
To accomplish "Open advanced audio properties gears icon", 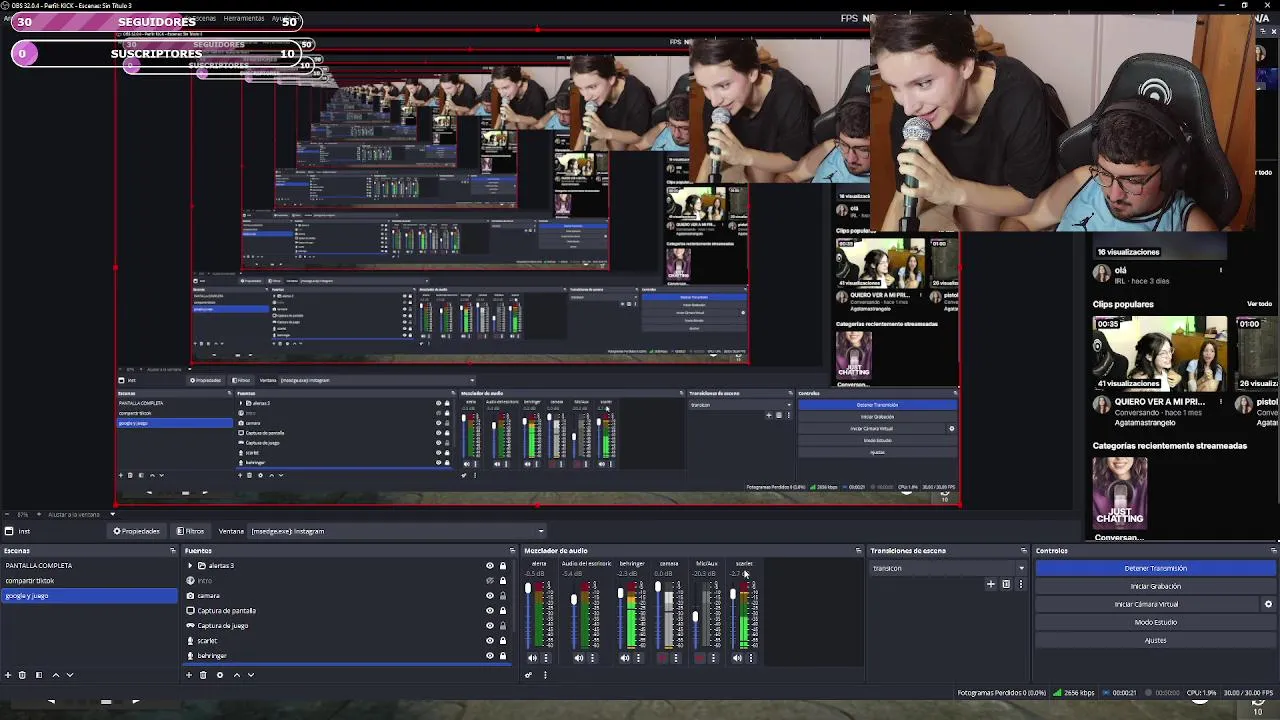I will point(528,675).
